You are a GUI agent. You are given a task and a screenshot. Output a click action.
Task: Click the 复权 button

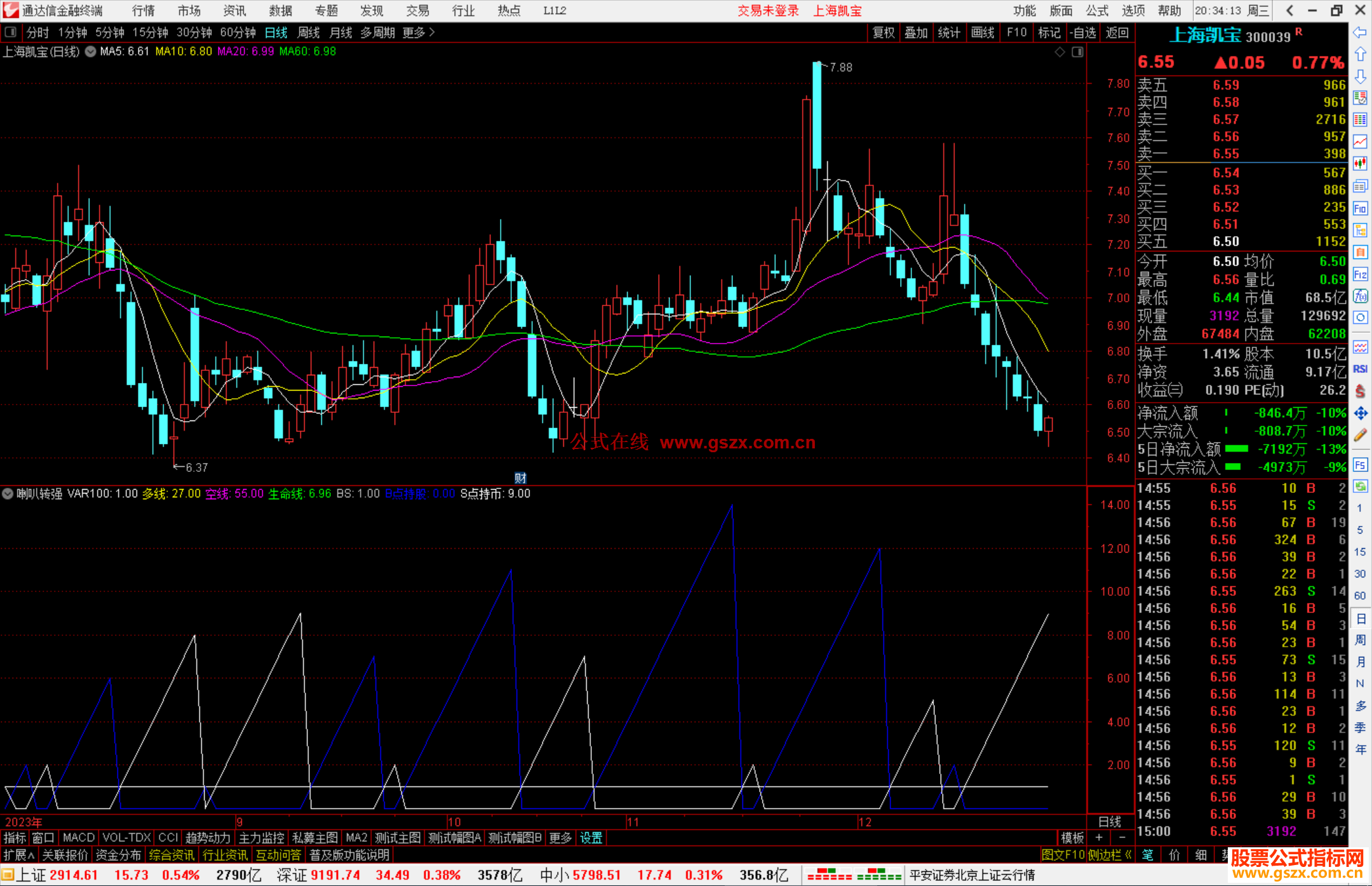pos(884,32)
